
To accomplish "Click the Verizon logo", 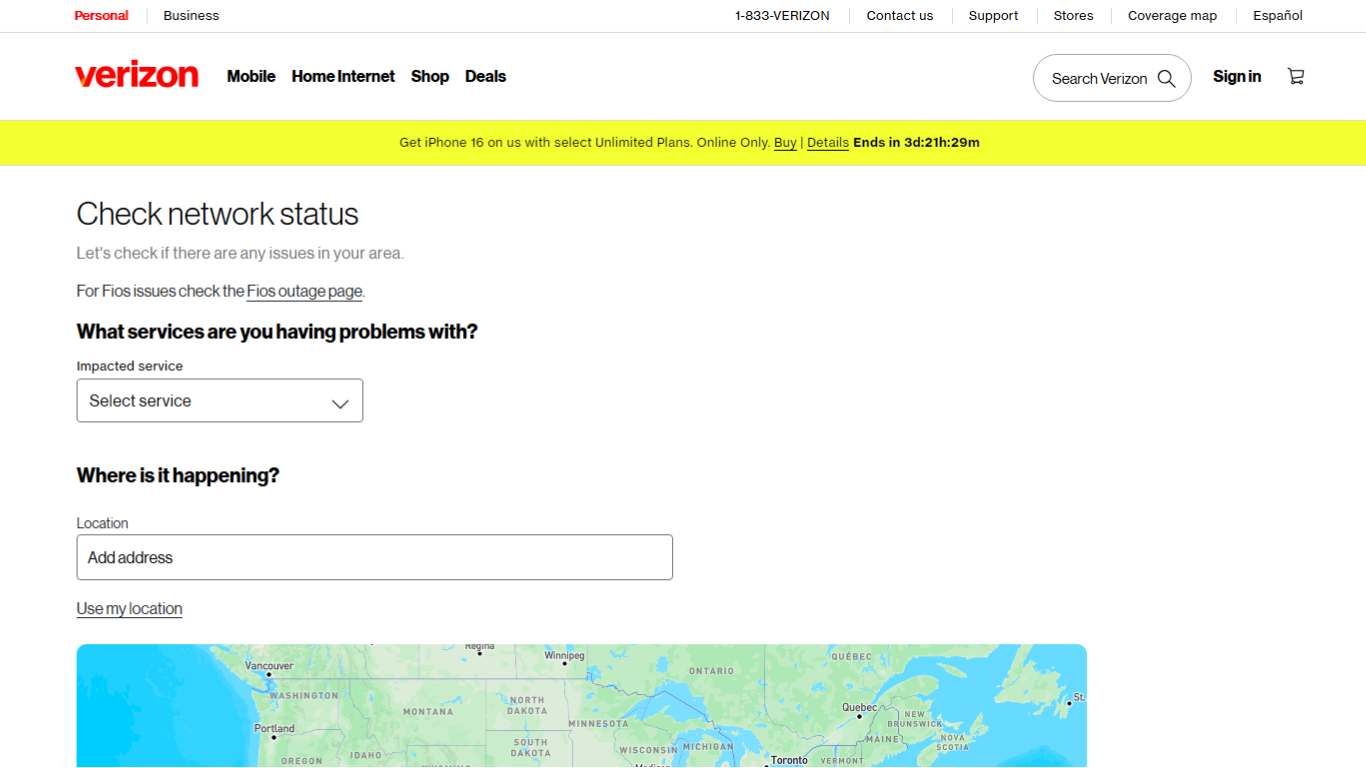I will click(136, 76).
